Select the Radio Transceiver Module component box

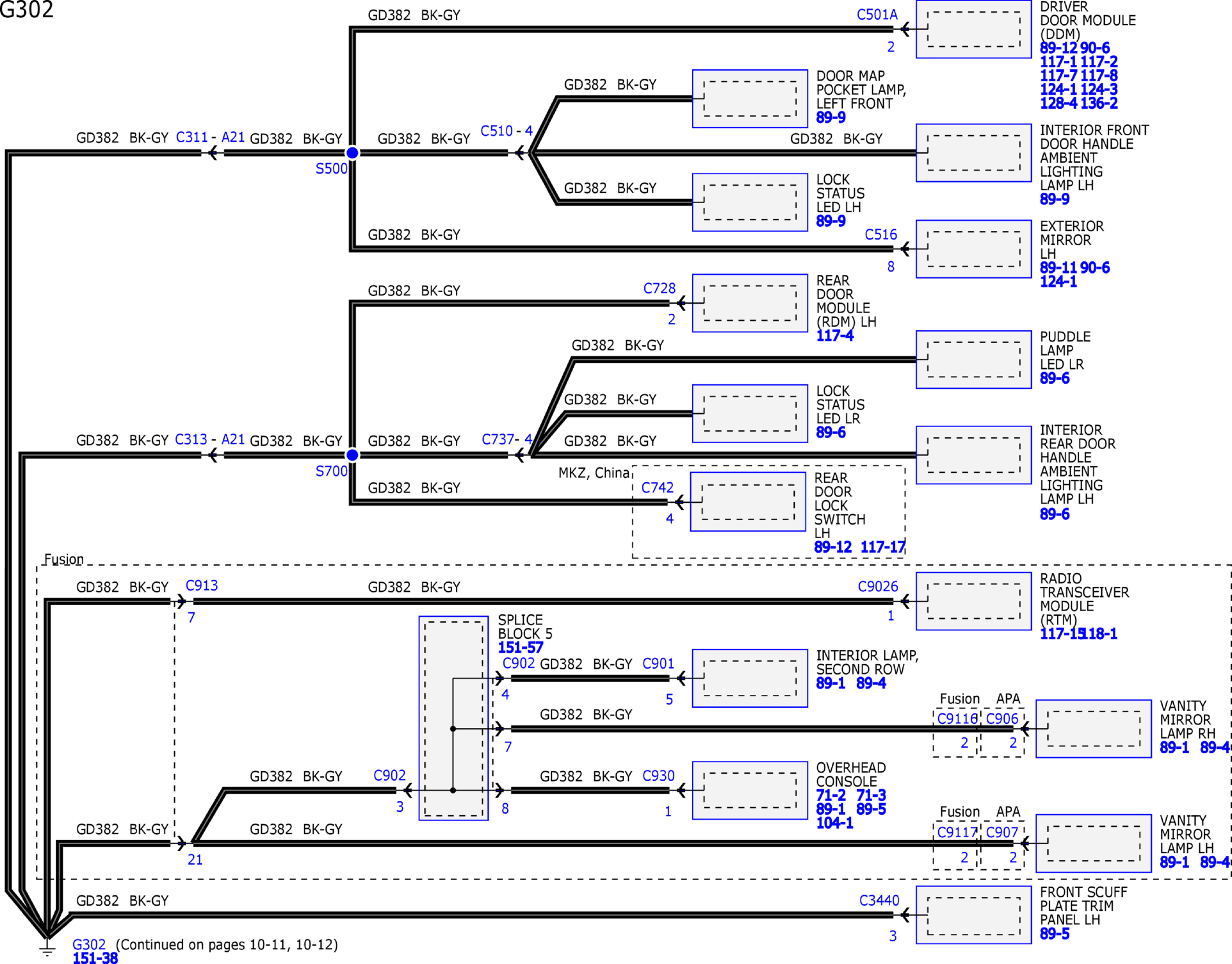coord(974,601)
